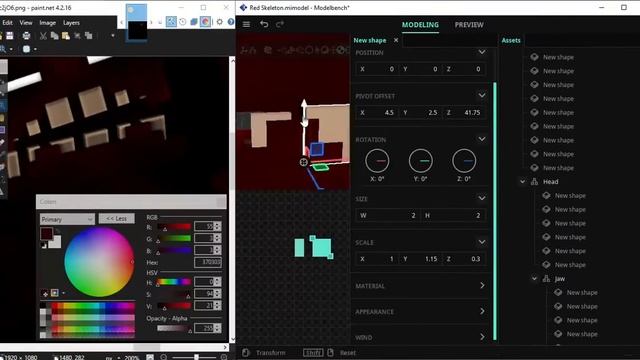Screen dimensions: 640x360
Task: Click the Z rotation dial
Action: click(464, 161)
